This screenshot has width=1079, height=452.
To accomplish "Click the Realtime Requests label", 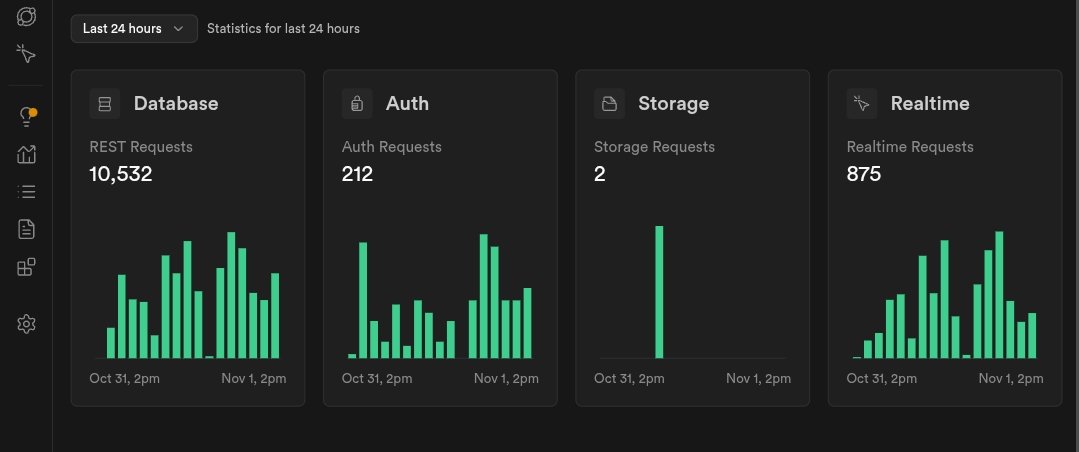I will (910, 147).
